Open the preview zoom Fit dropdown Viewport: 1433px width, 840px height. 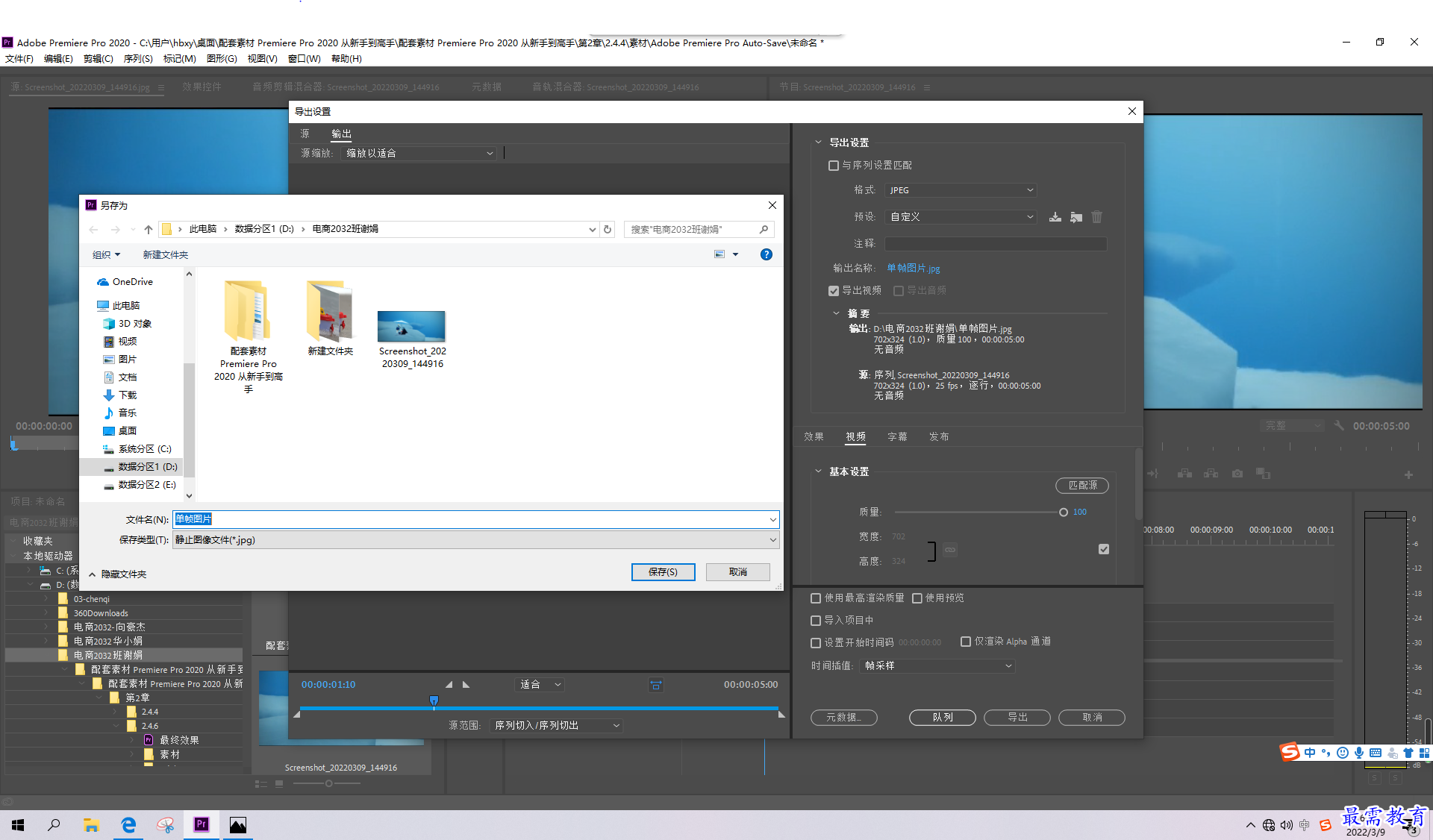pyautogui.click(x=539, y=685)
